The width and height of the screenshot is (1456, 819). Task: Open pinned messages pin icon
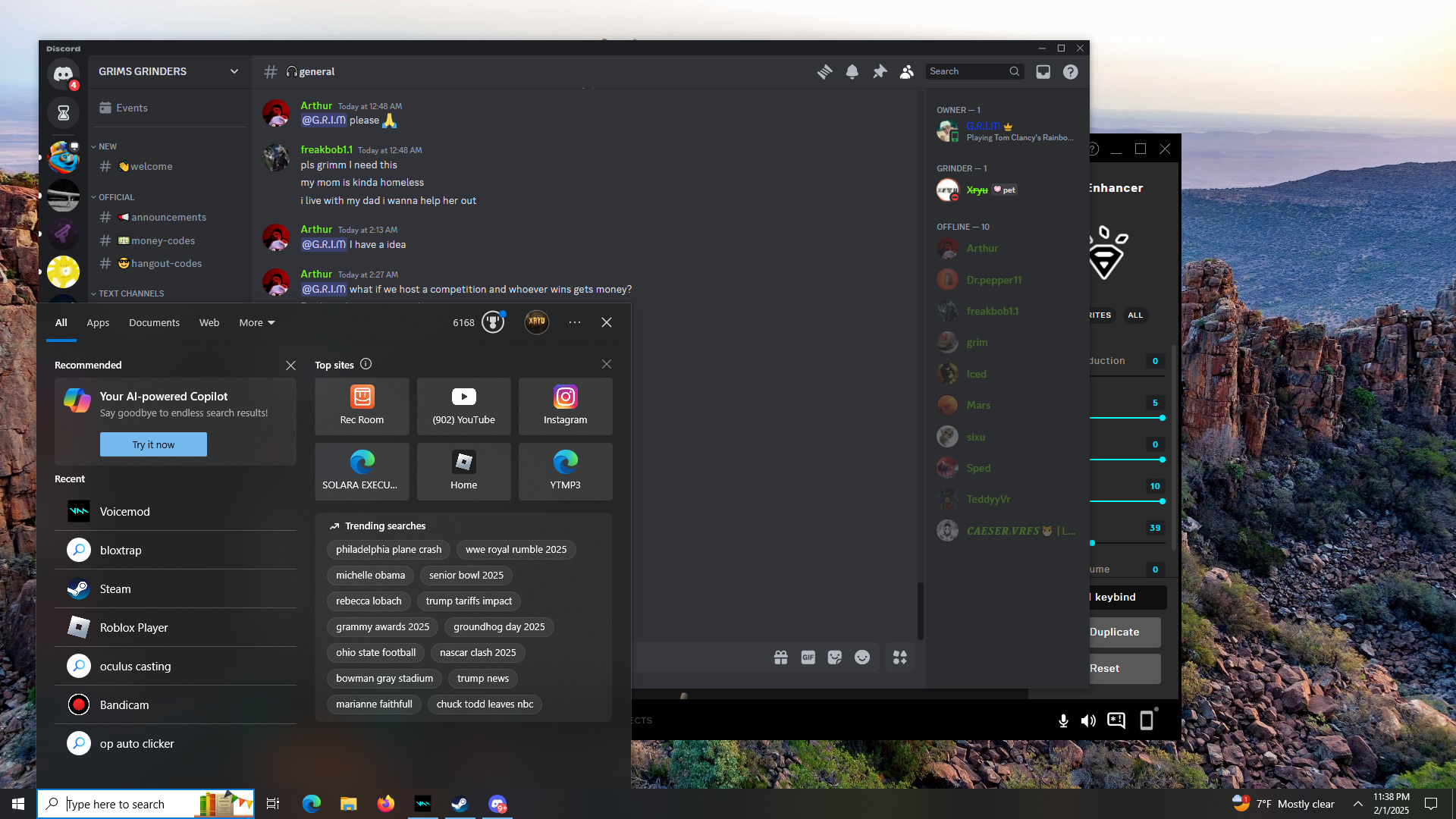pos(879,71)
